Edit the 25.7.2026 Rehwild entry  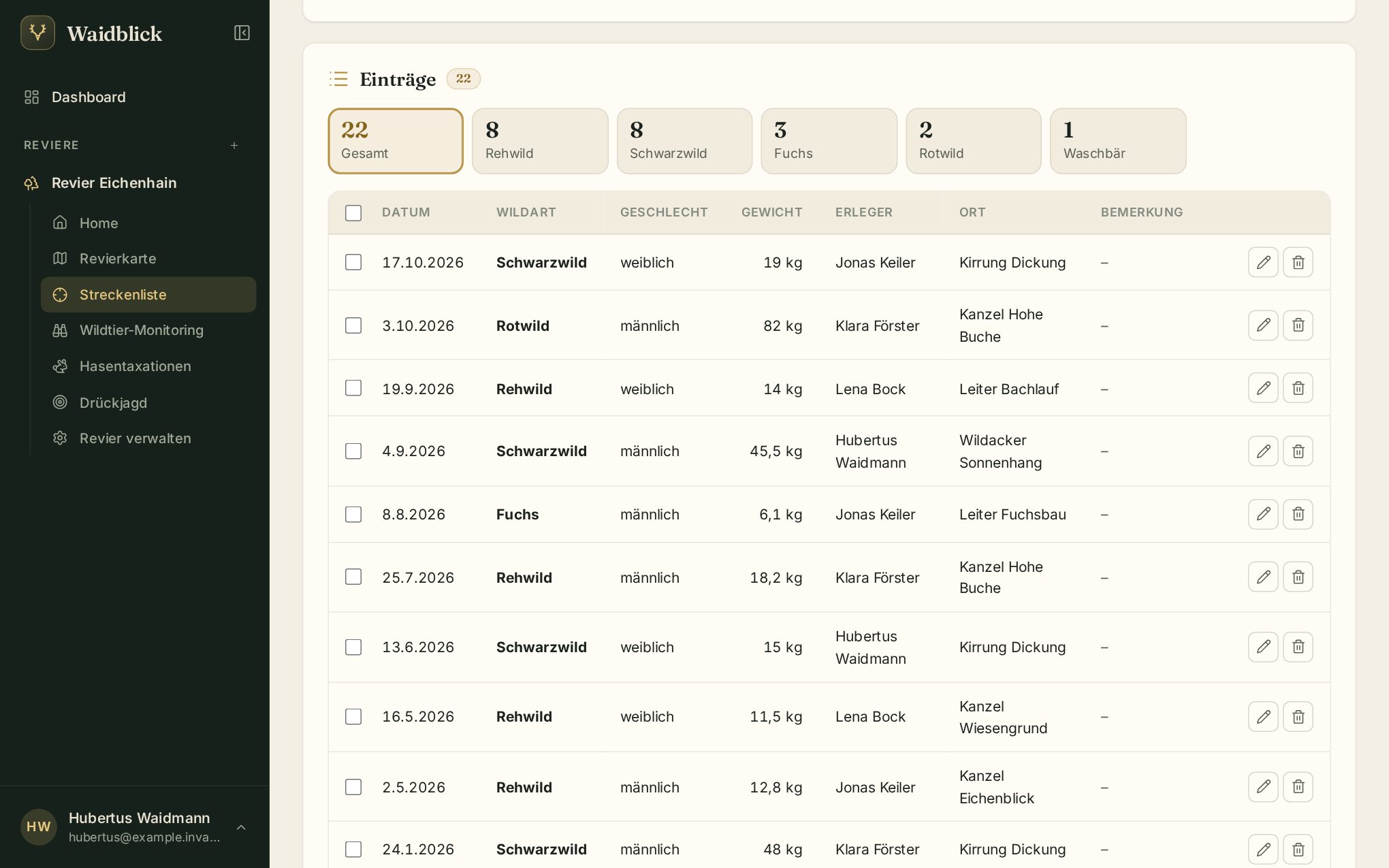[1263, 577]
